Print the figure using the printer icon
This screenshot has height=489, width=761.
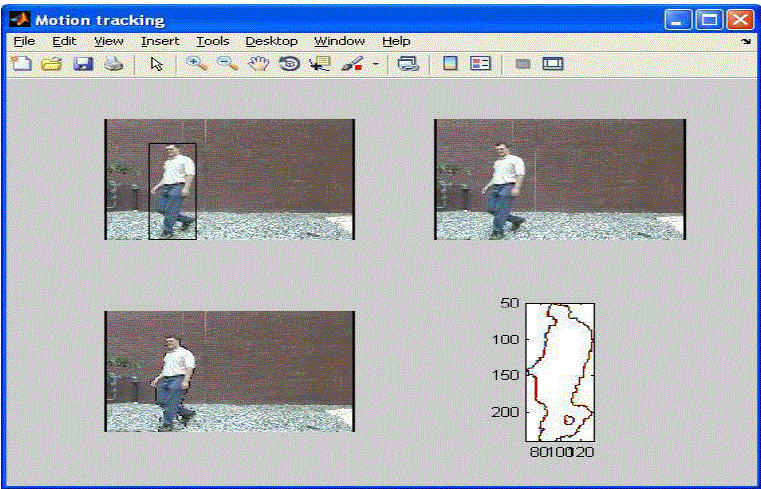(114, 64)
